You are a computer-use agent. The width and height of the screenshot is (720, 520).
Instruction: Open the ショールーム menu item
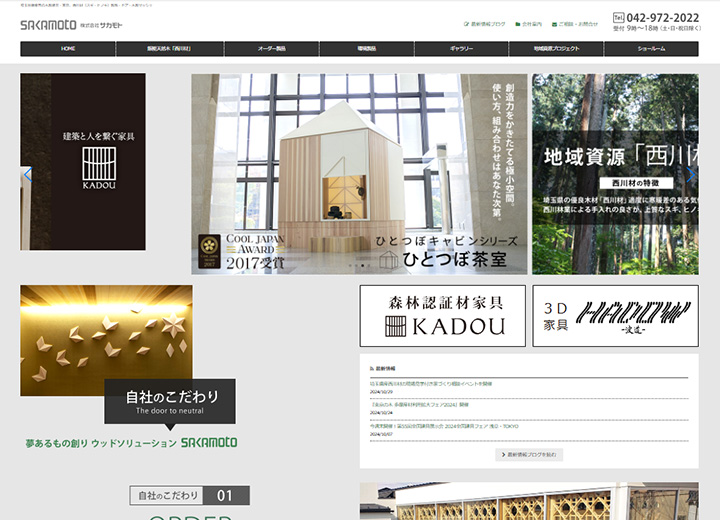(651, 49)
